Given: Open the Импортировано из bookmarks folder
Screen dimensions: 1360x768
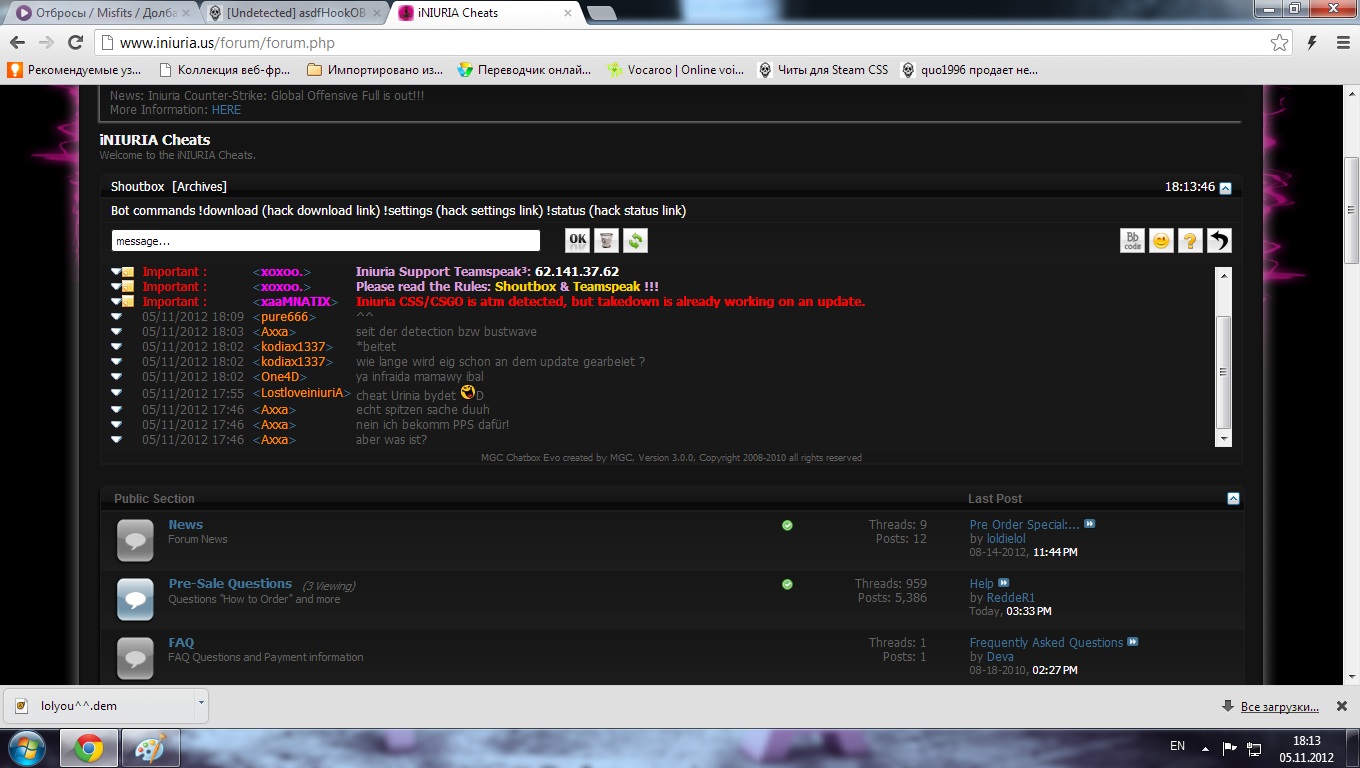Looking at the screenshot, I should [x=375, y=70].
